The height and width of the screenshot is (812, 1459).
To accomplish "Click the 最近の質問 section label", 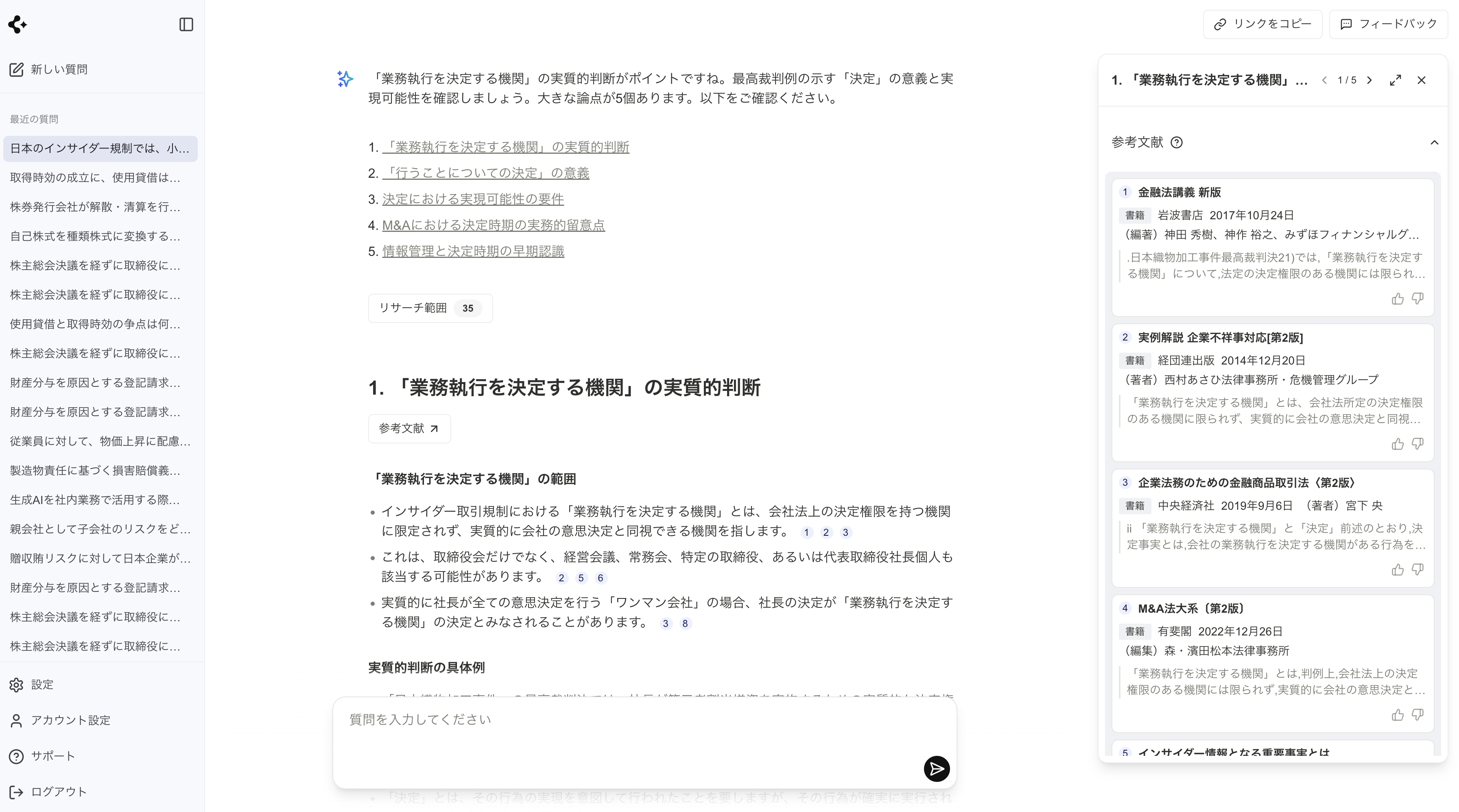I will [x=34, y=119].
